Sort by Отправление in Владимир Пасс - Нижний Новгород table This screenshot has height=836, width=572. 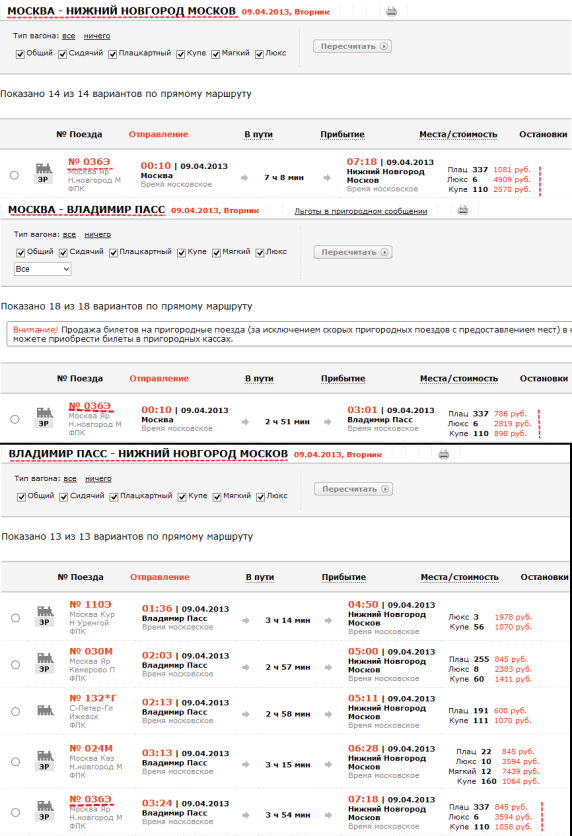click(160, 577)
